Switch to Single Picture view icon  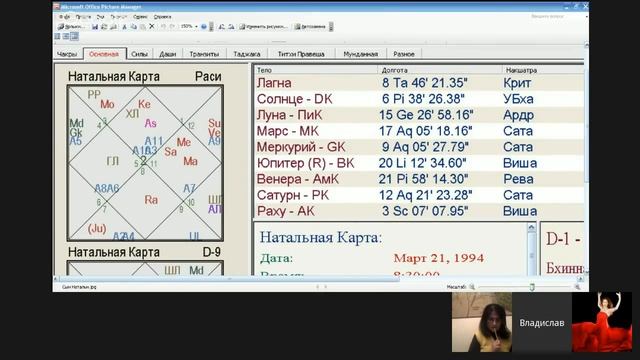tap(74, 36)
